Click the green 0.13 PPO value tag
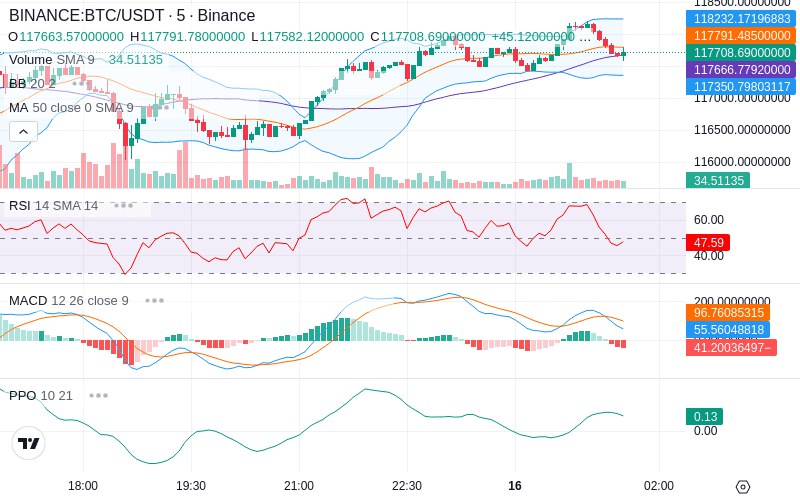Image resolution: width=800 pixels, height=500 pixels. pyautogui.click(x=705, y=416)
